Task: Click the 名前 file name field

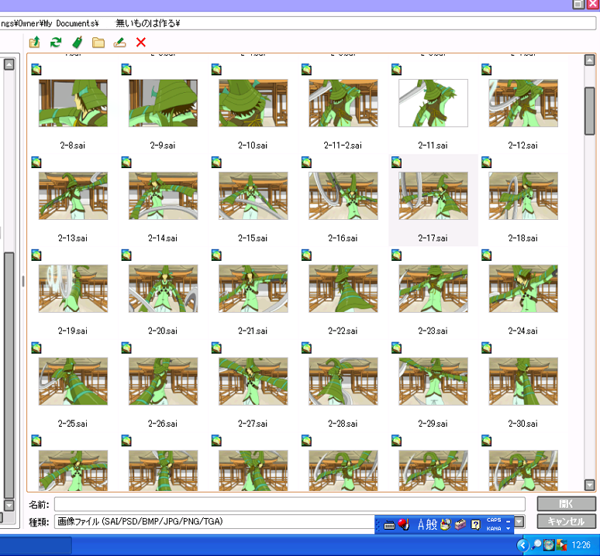Action: point(290,504)
